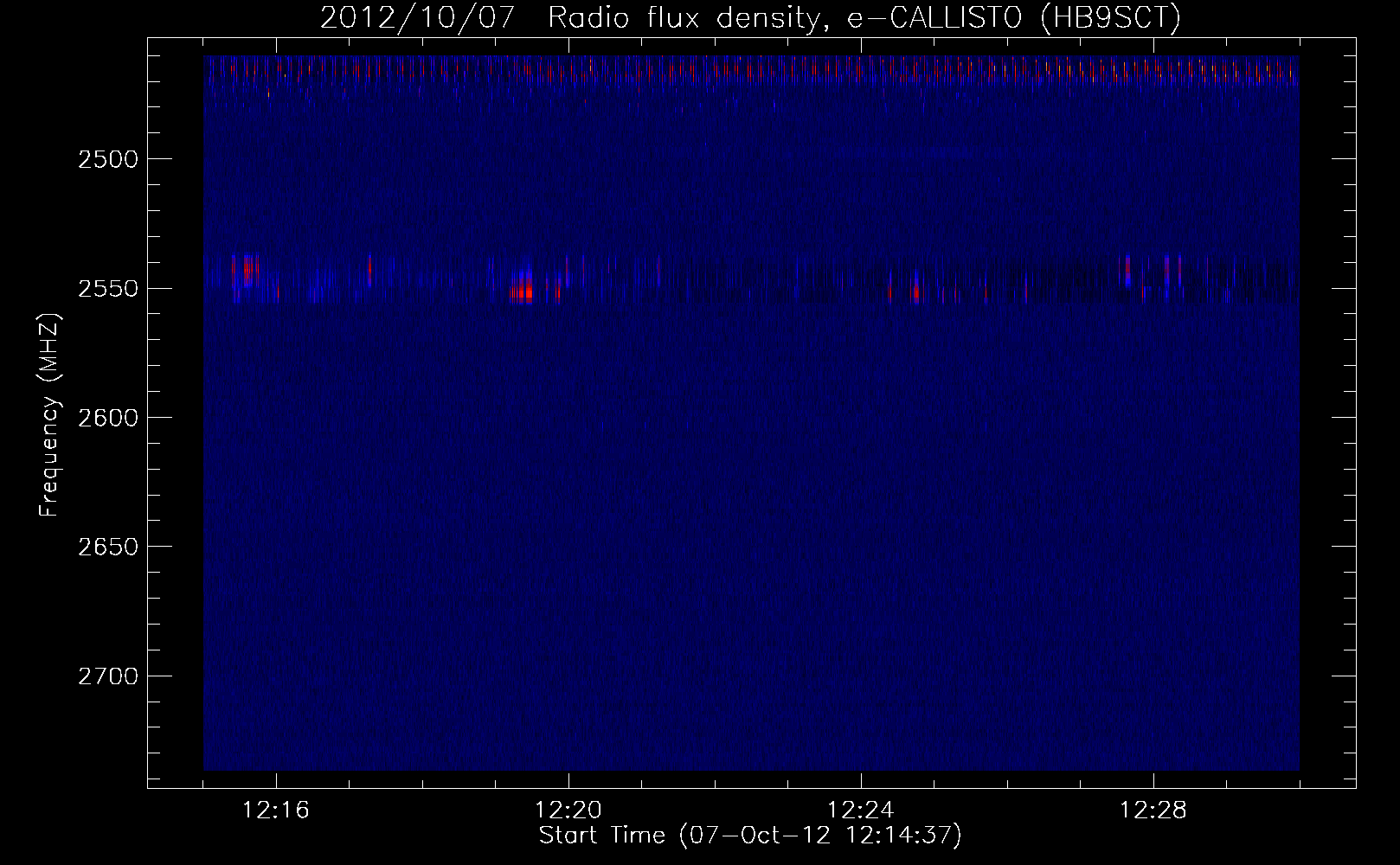Select the 2700 frequency axis label
The height and width of the screenshot is (865, 1400).
tap(108, 676)
